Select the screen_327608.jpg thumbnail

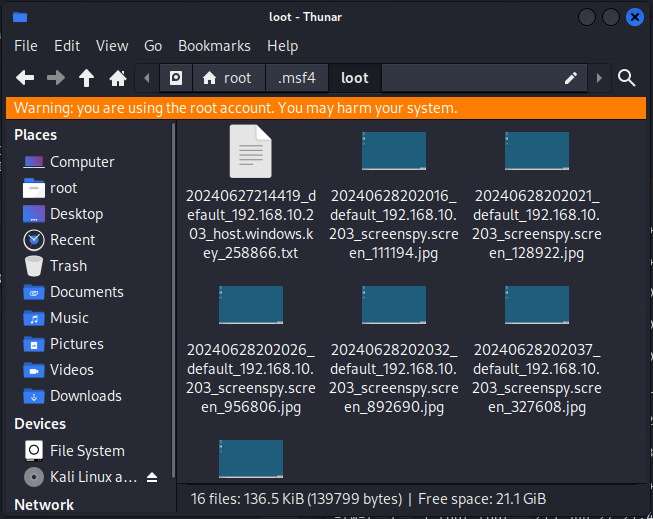(537, 305)
